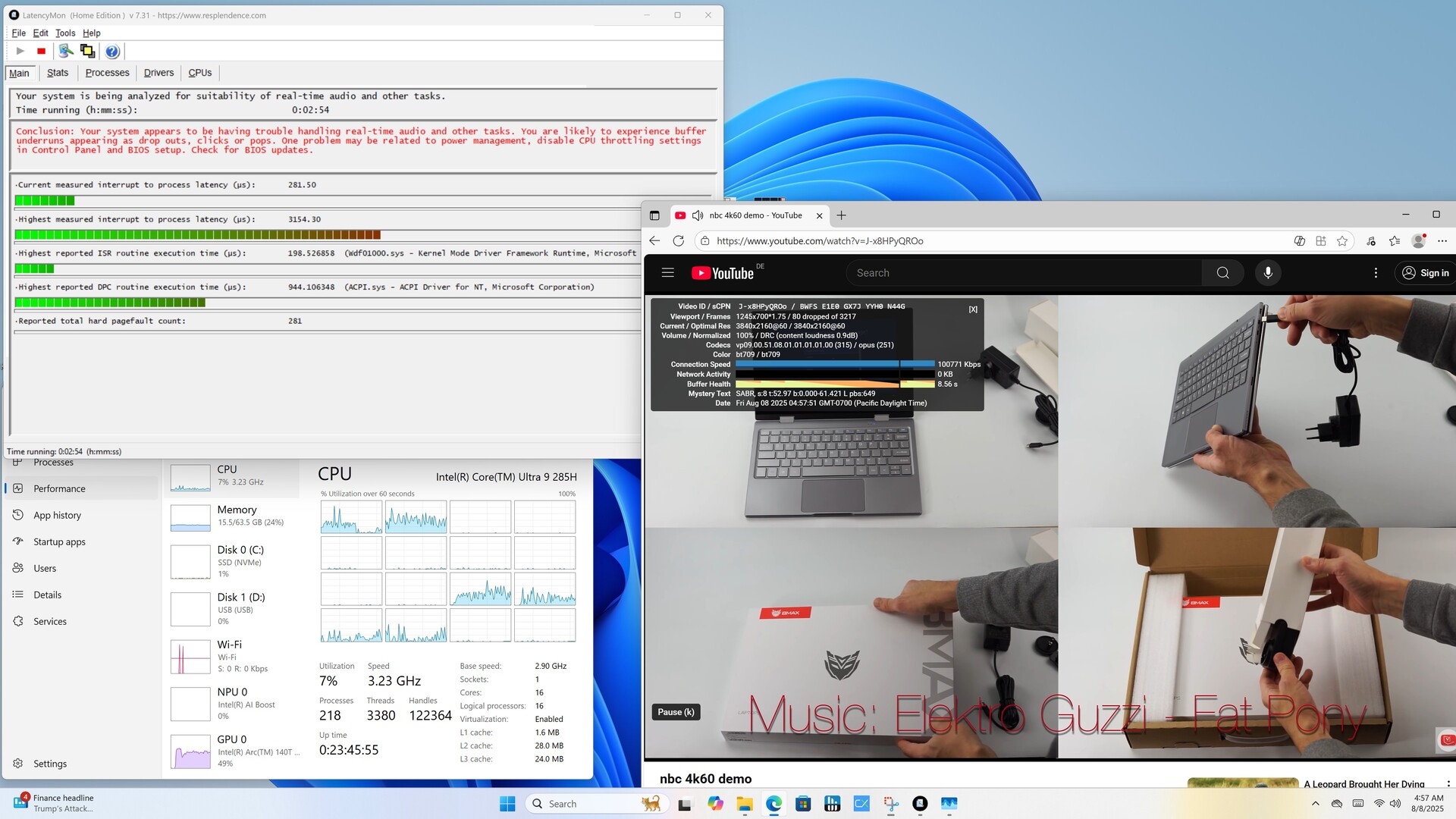The height and width of the screenshot is (819, 1456).
Task: Click Sign in on YouTube
Action: point(1425,273)
